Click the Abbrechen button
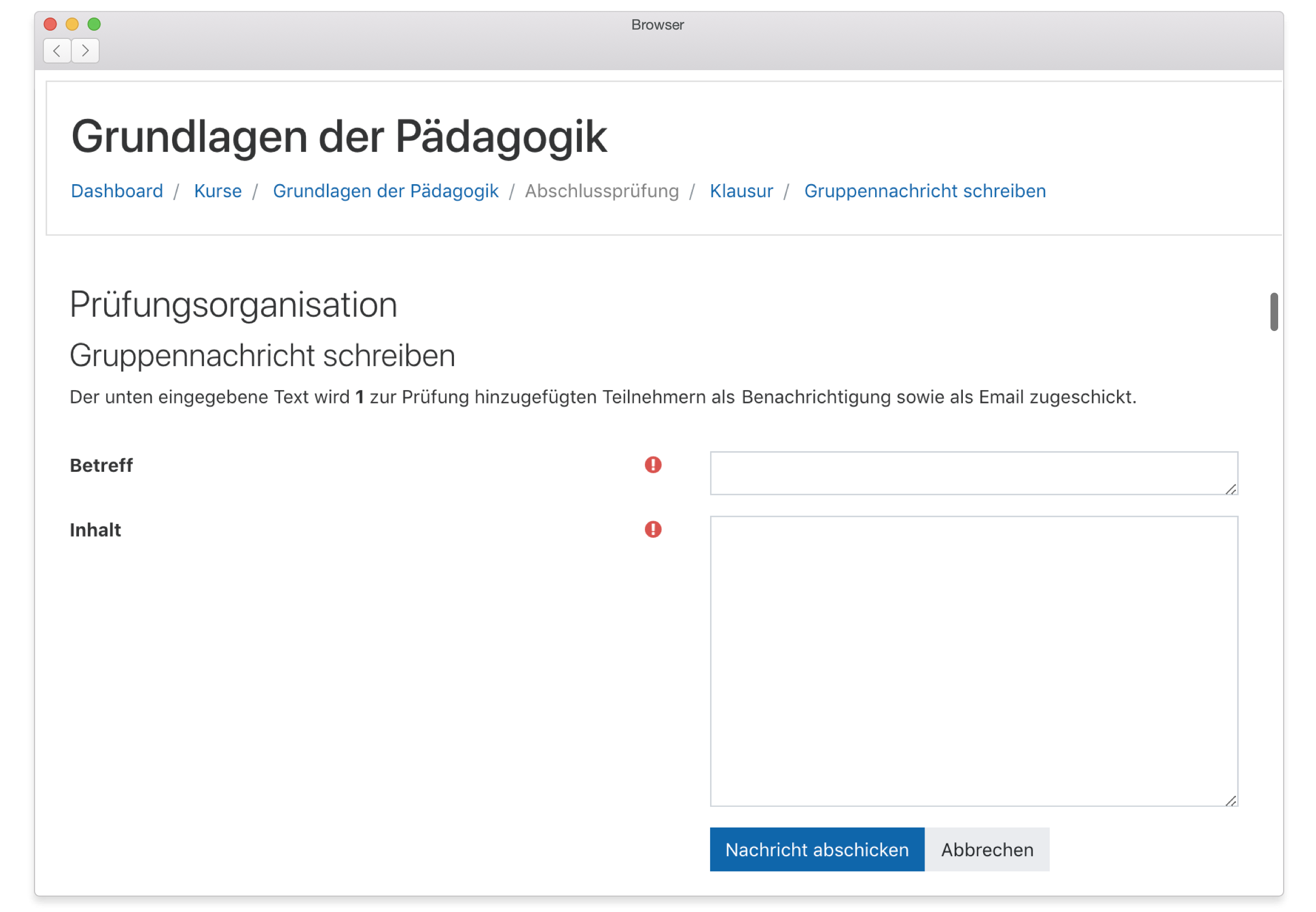Image resolution: width=1316 pixels, height=912 pixels. (x=986, y=850)
